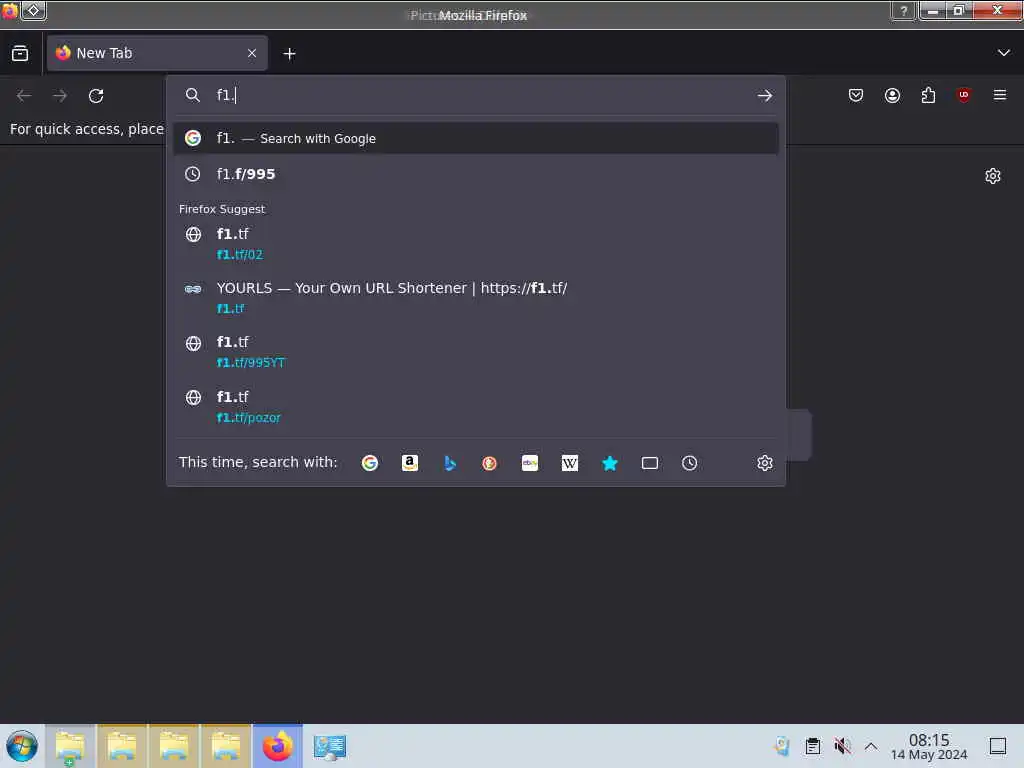The width and height of the screenshot is (1024, 768).
Task: Select history entry f1.f/995
Action: pyautogui.click(x=476, y=174)
